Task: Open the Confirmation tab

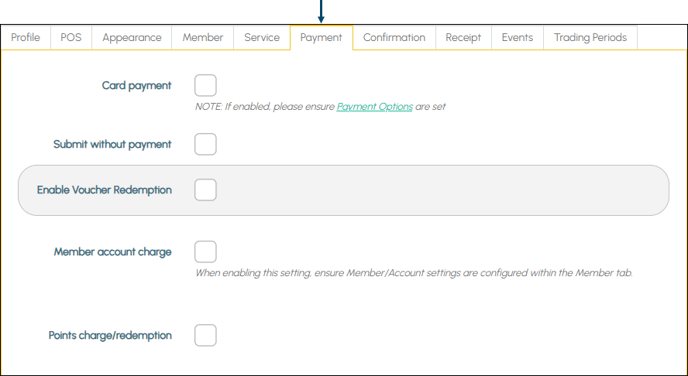Action: pyautogui.click(x=394, y=38)
